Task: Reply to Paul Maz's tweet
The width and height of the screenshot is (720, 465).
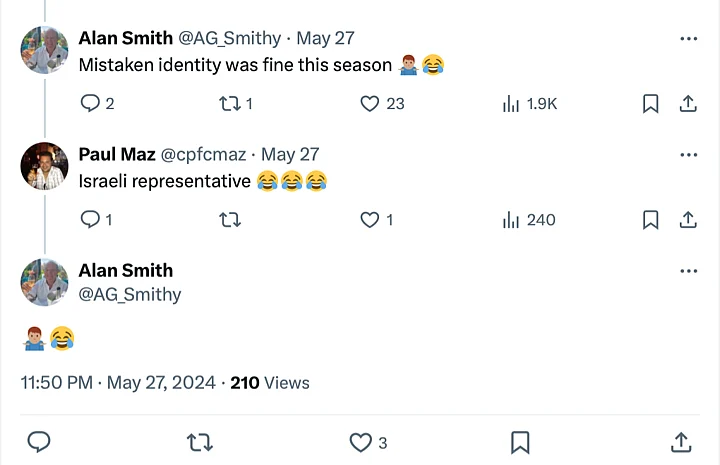Action: [90, 220]
